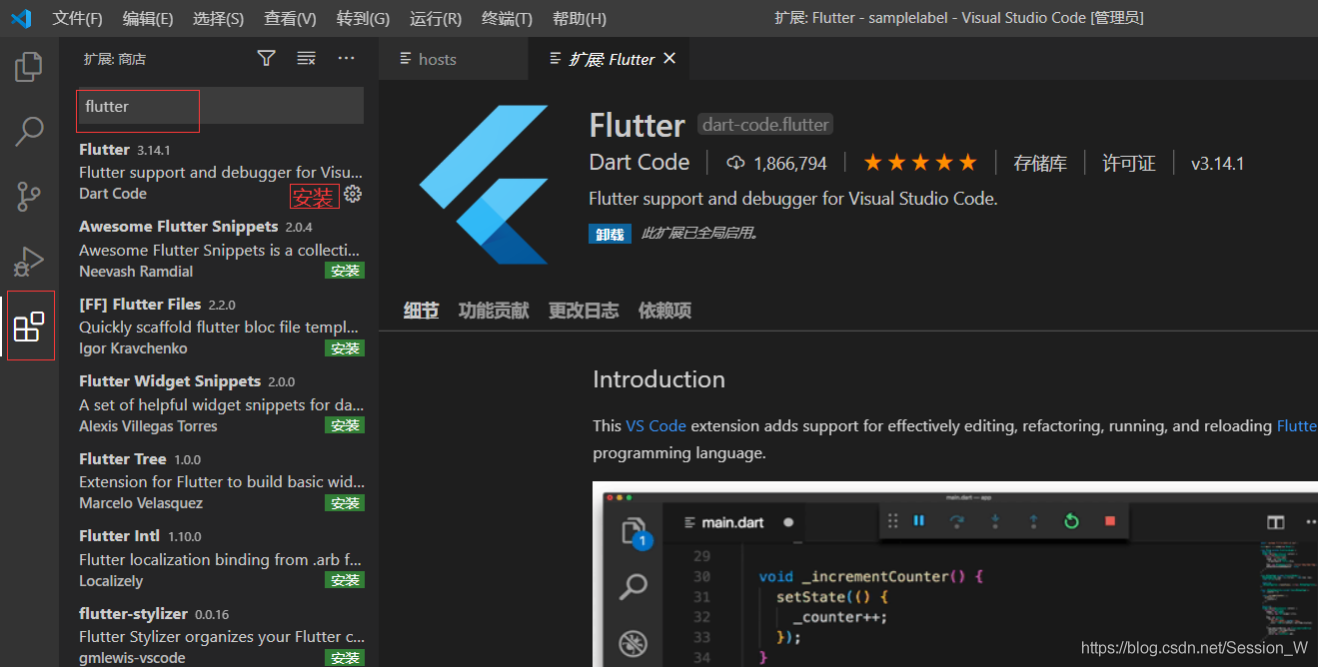Click the 卸载 uninstall button
1318x667 pixels.
point(610,234)
